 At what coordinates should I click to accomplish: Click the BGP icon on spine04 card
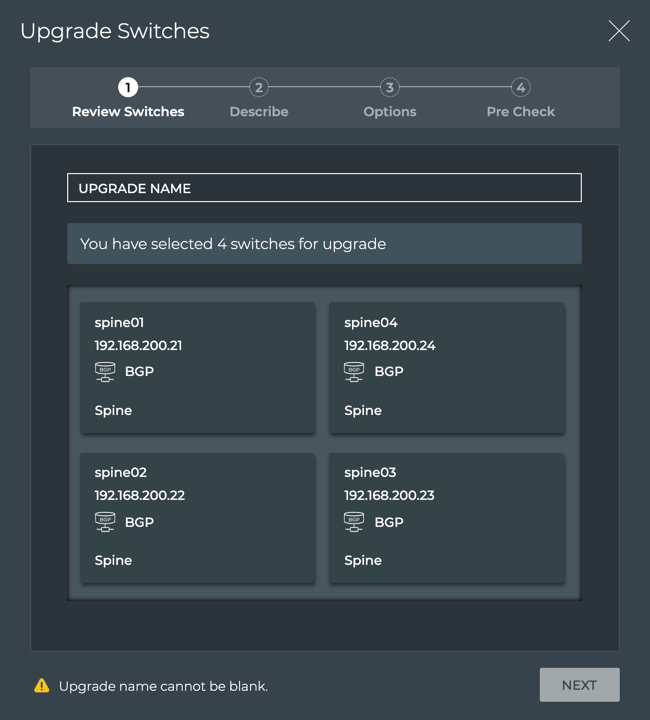pos(354,372)
